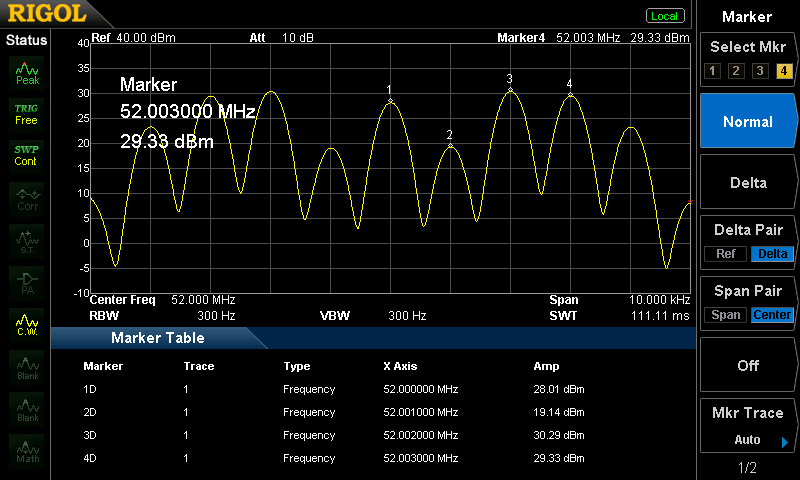Click the TRIG Free status icon
The width and height of the screenshot is (800, 480).
click(26, 113)
